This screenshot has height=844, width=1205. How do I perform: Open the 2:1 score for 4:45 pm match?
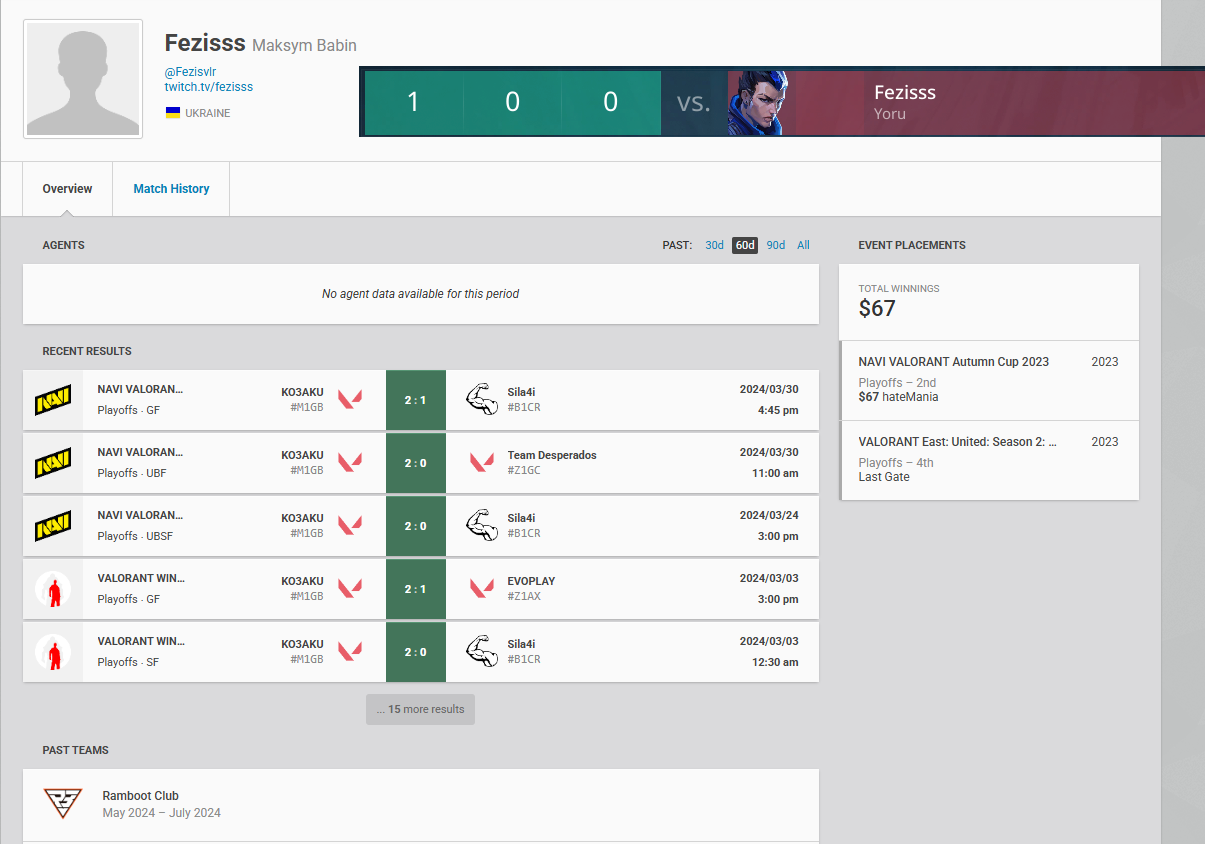coord(416,400)
